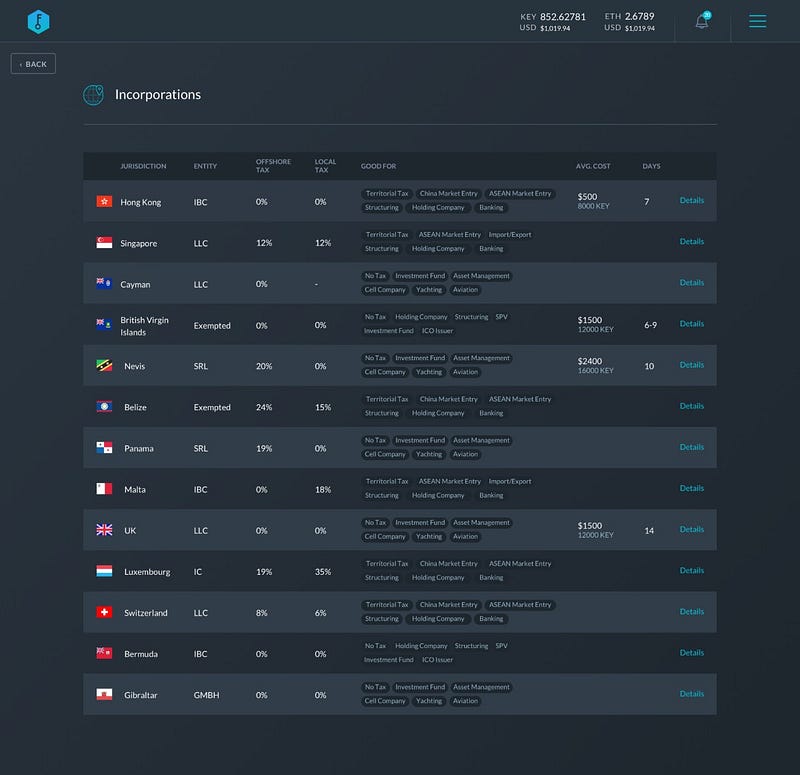Click the $2400 cost in Nevis row
800x775 pixels.
(x=589, y=361)
